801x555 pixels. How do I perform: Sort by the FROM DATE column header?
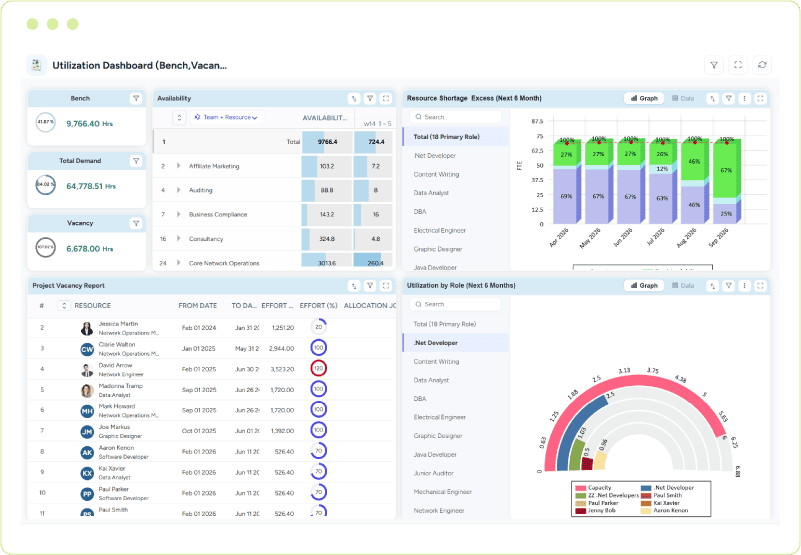click(x=198, y=306)
